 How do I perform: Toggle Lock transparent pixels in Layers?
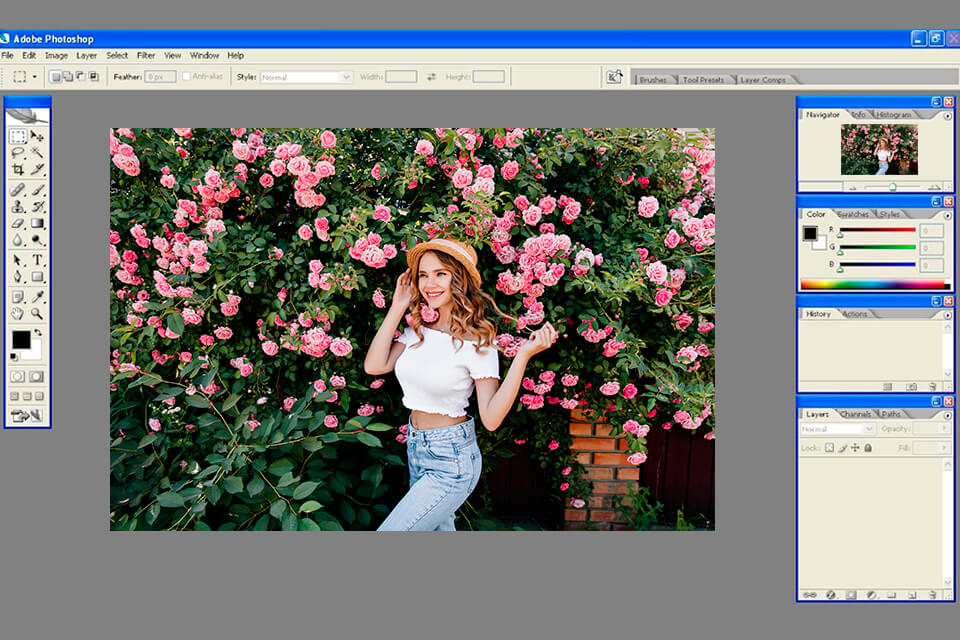(829, 448)
